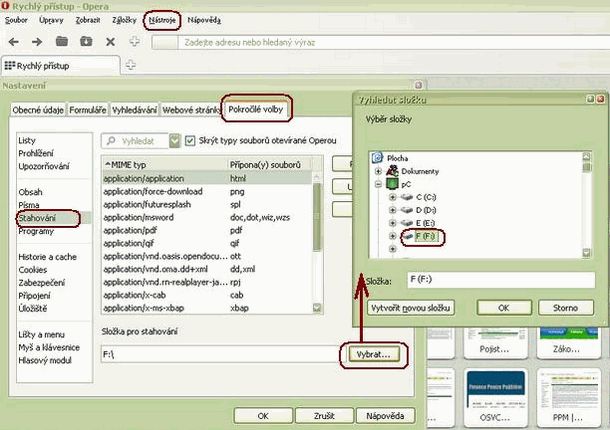
Task: Switch to Formuláře tab
Action: (x=88, y=110)
